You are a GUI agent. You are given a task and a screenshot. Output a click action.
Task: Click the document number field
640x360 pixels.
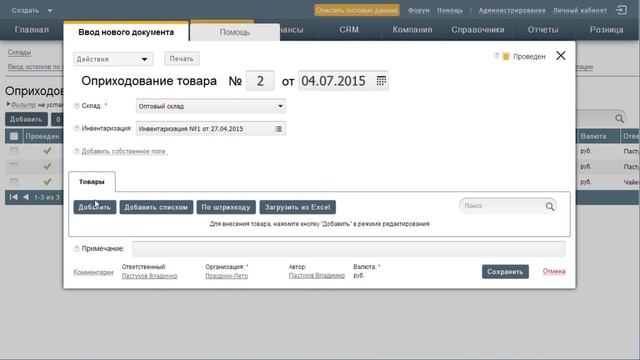click(260, 81)
